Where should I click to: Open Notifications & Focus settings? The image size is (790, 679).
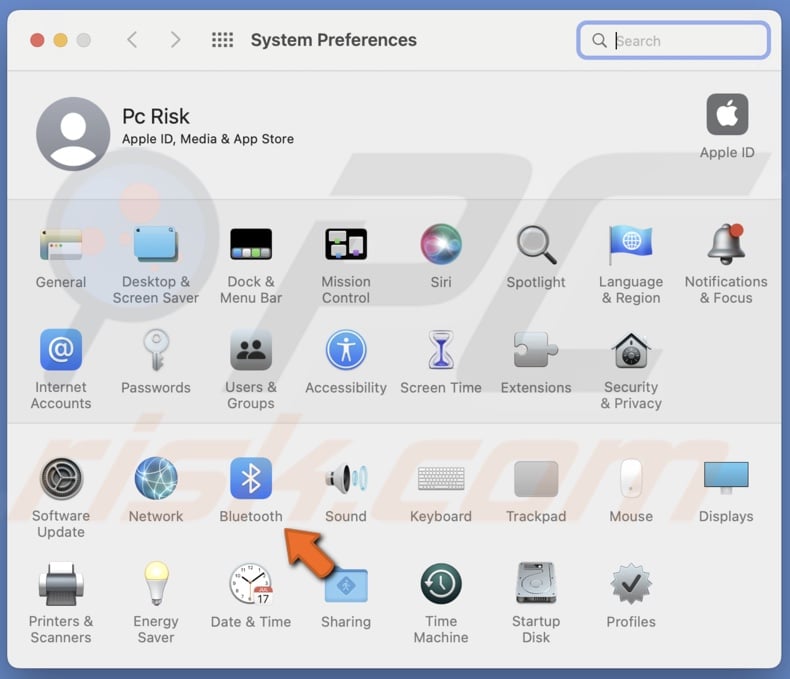coord(726,245)
